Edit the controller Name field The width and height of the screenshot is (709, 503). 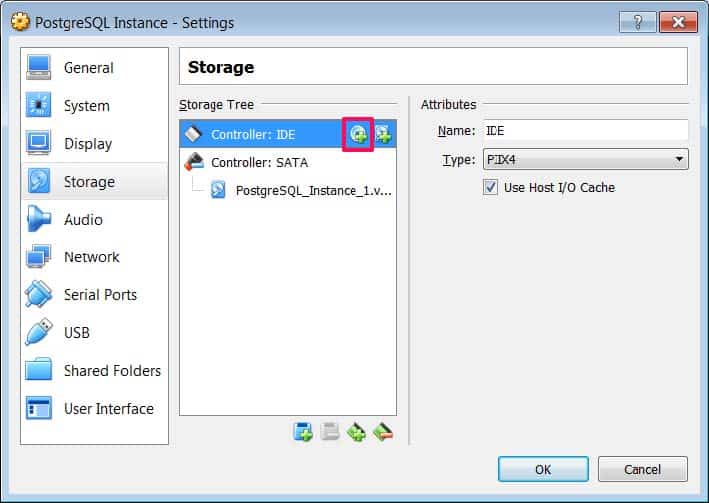point(586,131)
